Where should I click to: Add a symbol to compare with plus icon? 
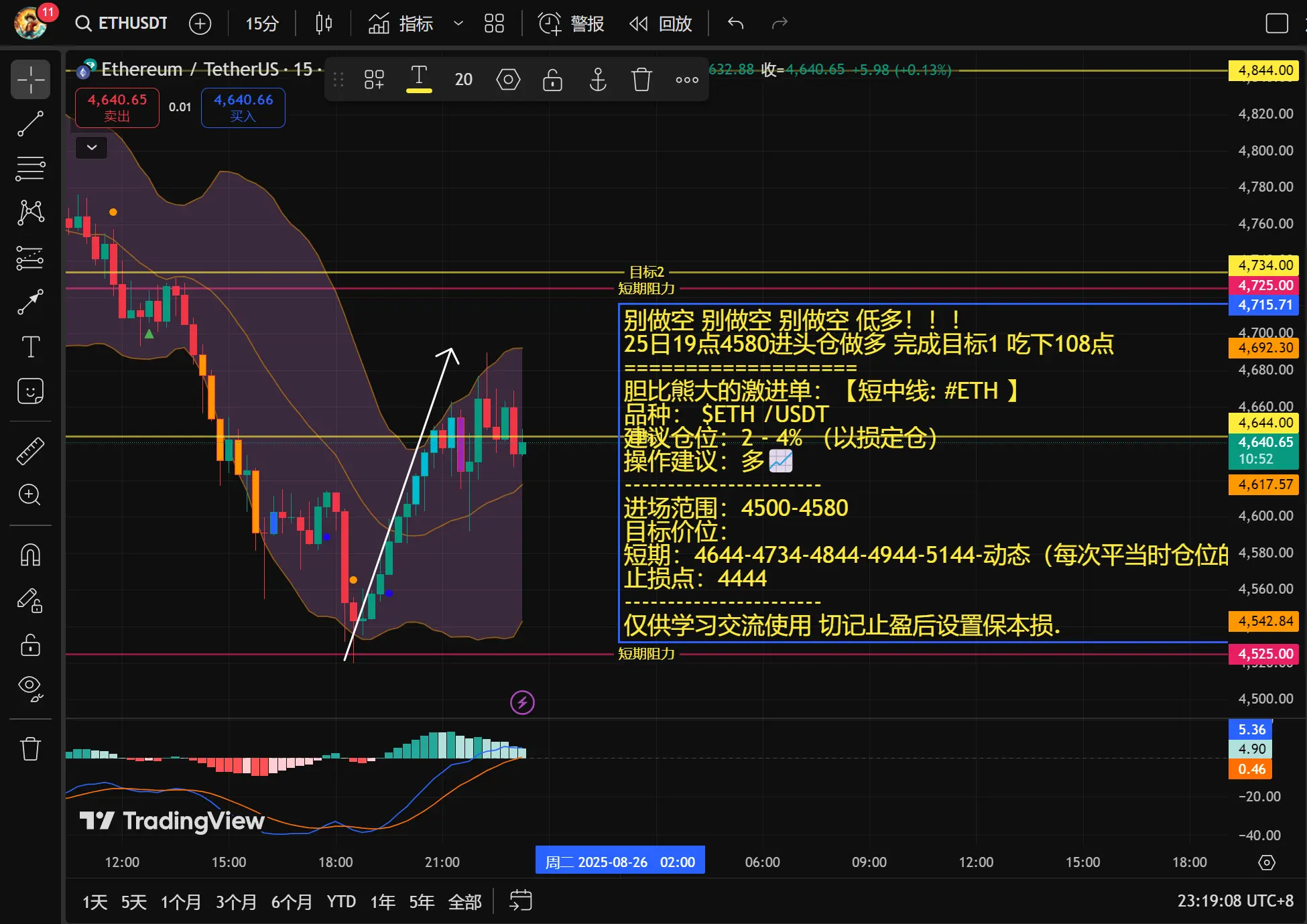click(200, 23)
